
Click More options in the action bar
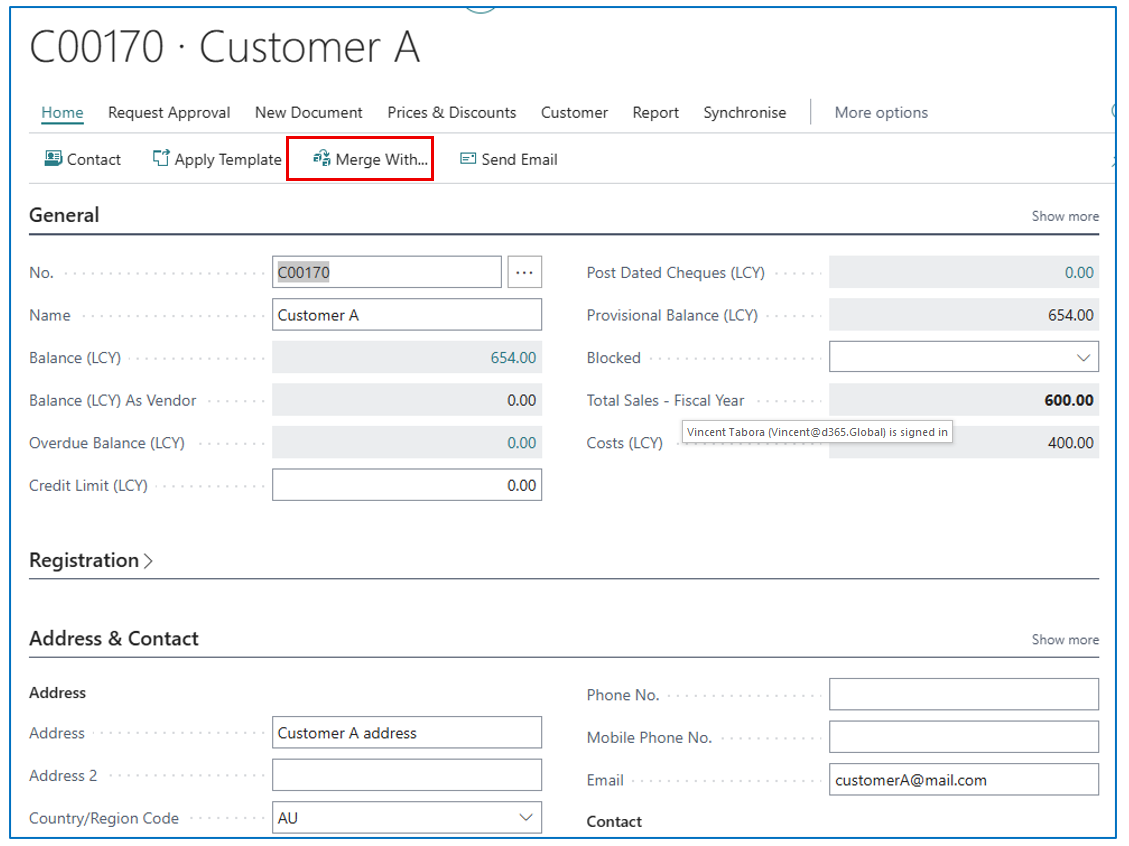tap(881, 113)
